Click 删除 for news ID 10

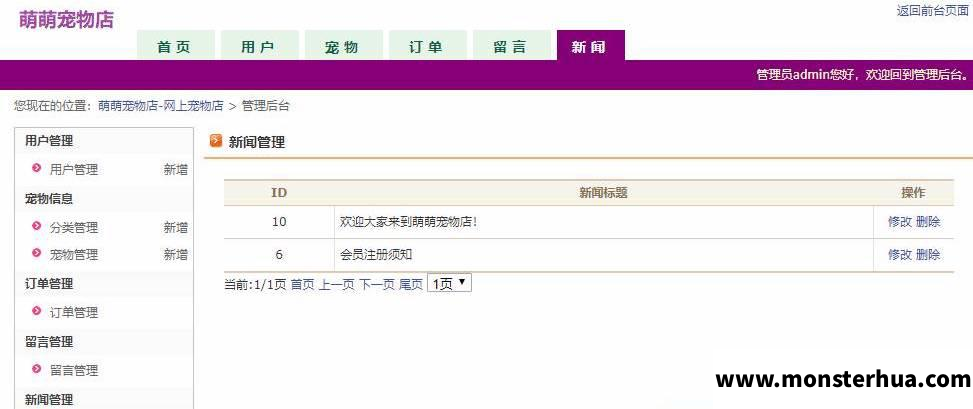tap(928, 222)
